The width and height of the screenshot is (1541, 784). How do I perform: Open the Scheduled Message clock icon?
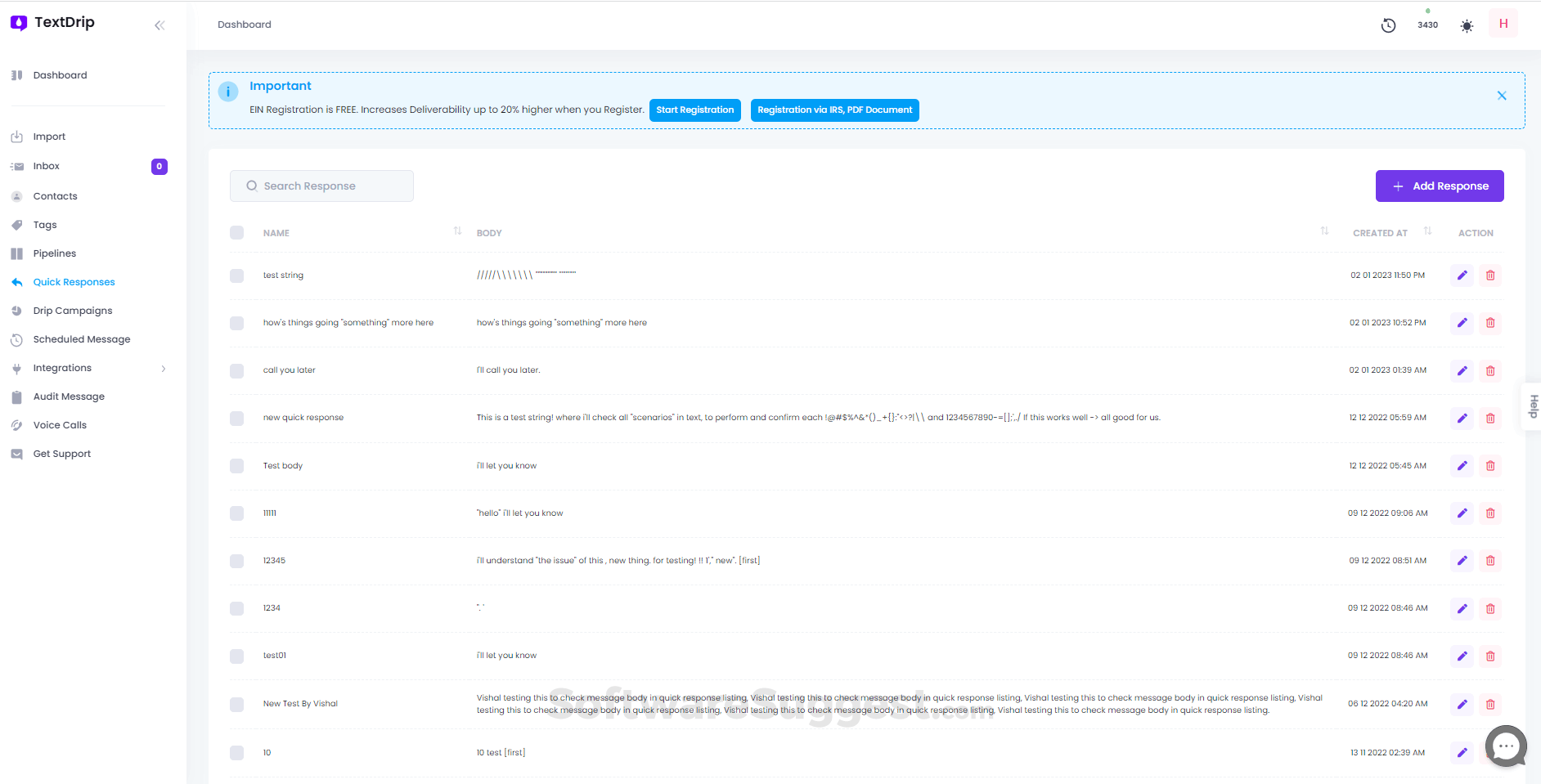tap(17, 338)
